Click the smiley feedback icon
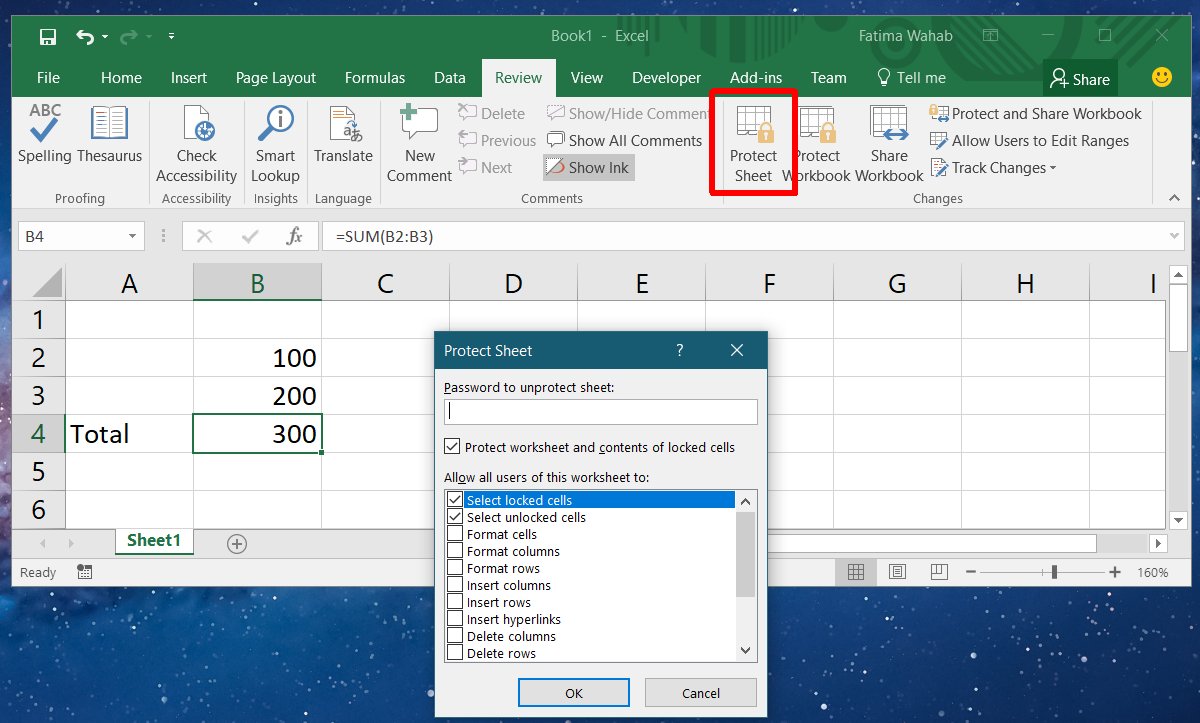This screenshot has width=1200, height=723. click(x=1162, y=77)
